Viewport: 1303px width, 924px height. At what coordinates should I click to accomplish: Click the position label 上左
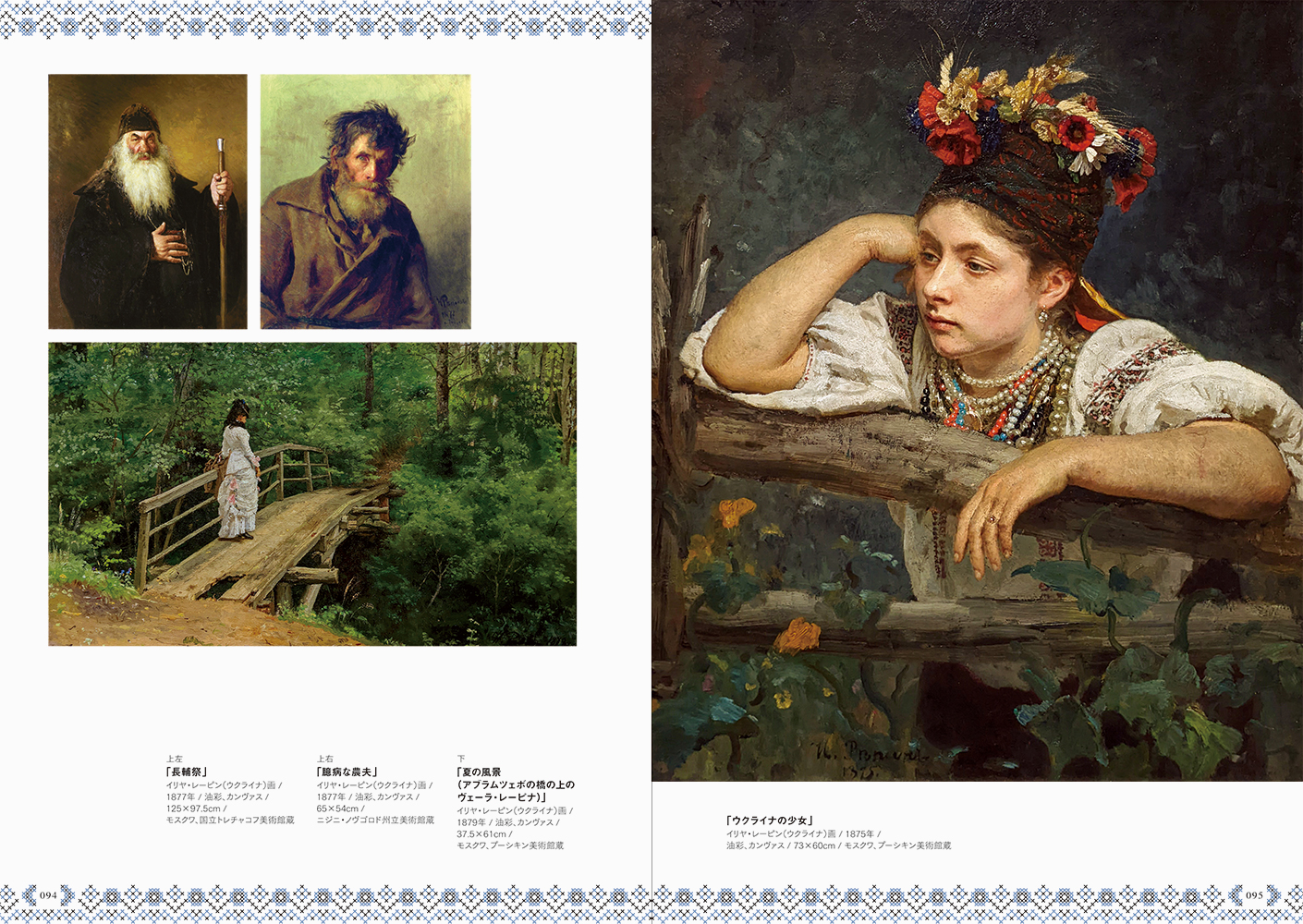(175, 760)
